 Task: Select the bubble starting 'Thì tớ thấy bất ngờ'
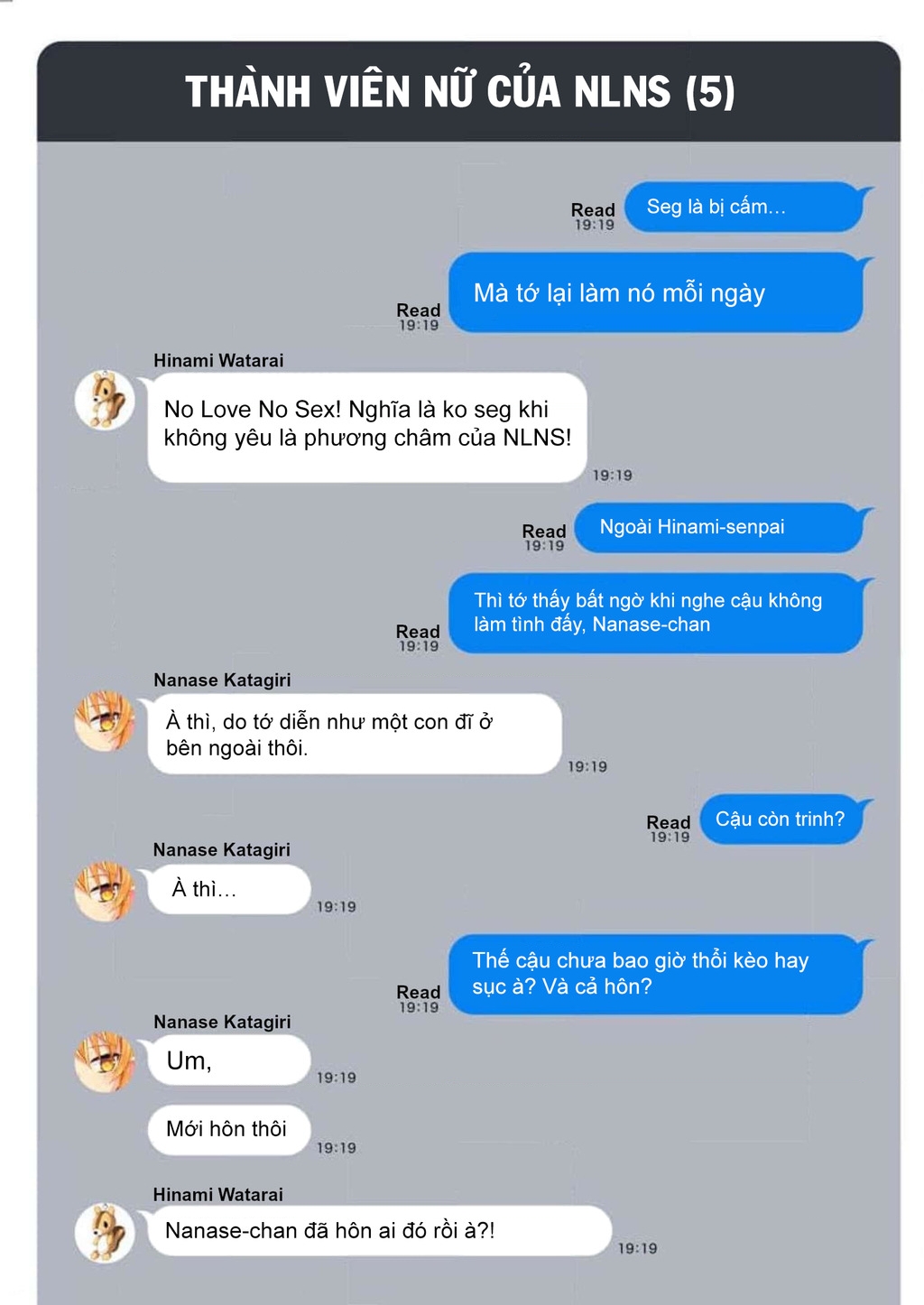[657, 613]
